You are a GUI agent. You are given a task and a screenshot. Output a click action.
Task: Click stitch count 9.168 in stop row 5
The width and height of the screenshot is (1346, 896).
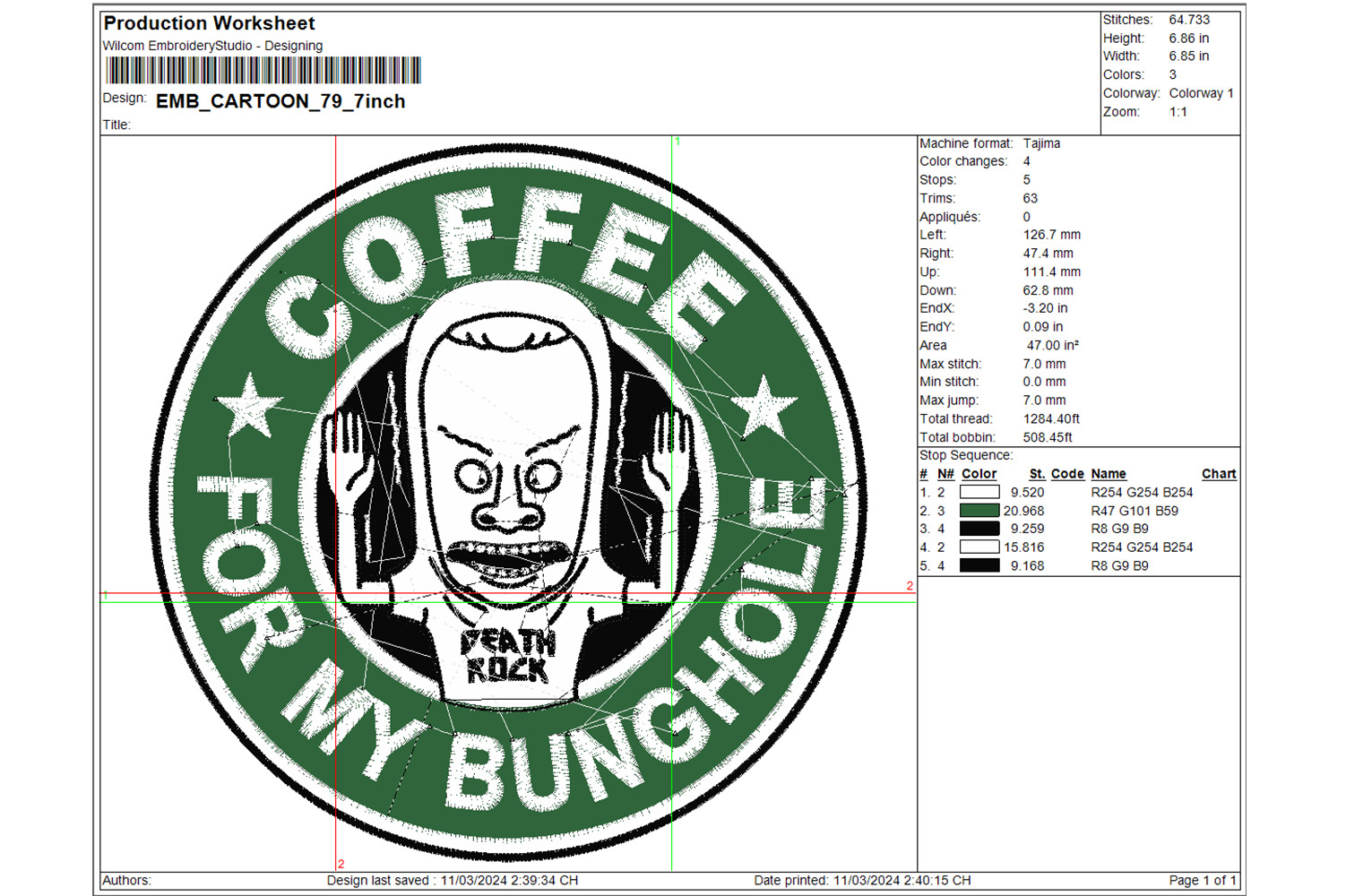click(x=1027, y=565)
